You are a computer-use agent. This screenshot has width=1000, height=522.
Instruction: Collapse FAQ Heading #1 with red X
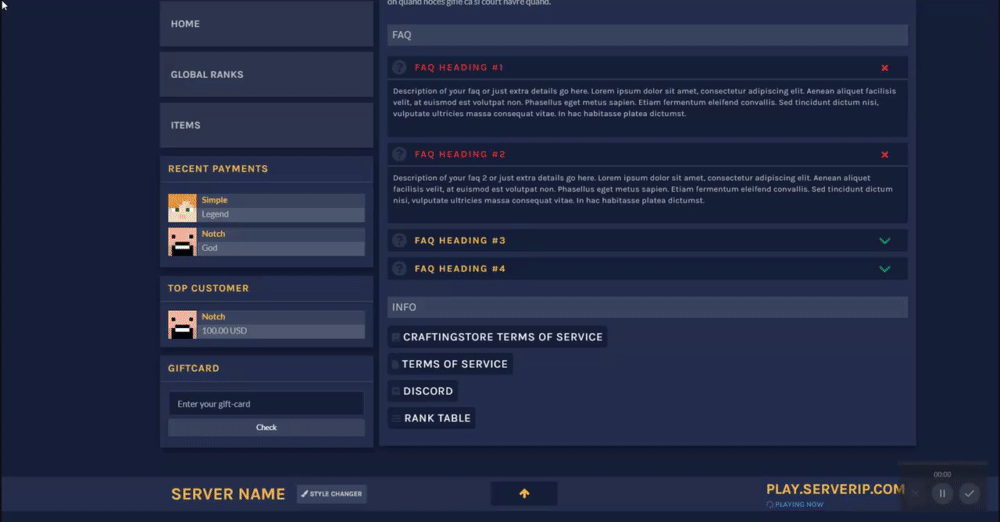tap(885, 68)
